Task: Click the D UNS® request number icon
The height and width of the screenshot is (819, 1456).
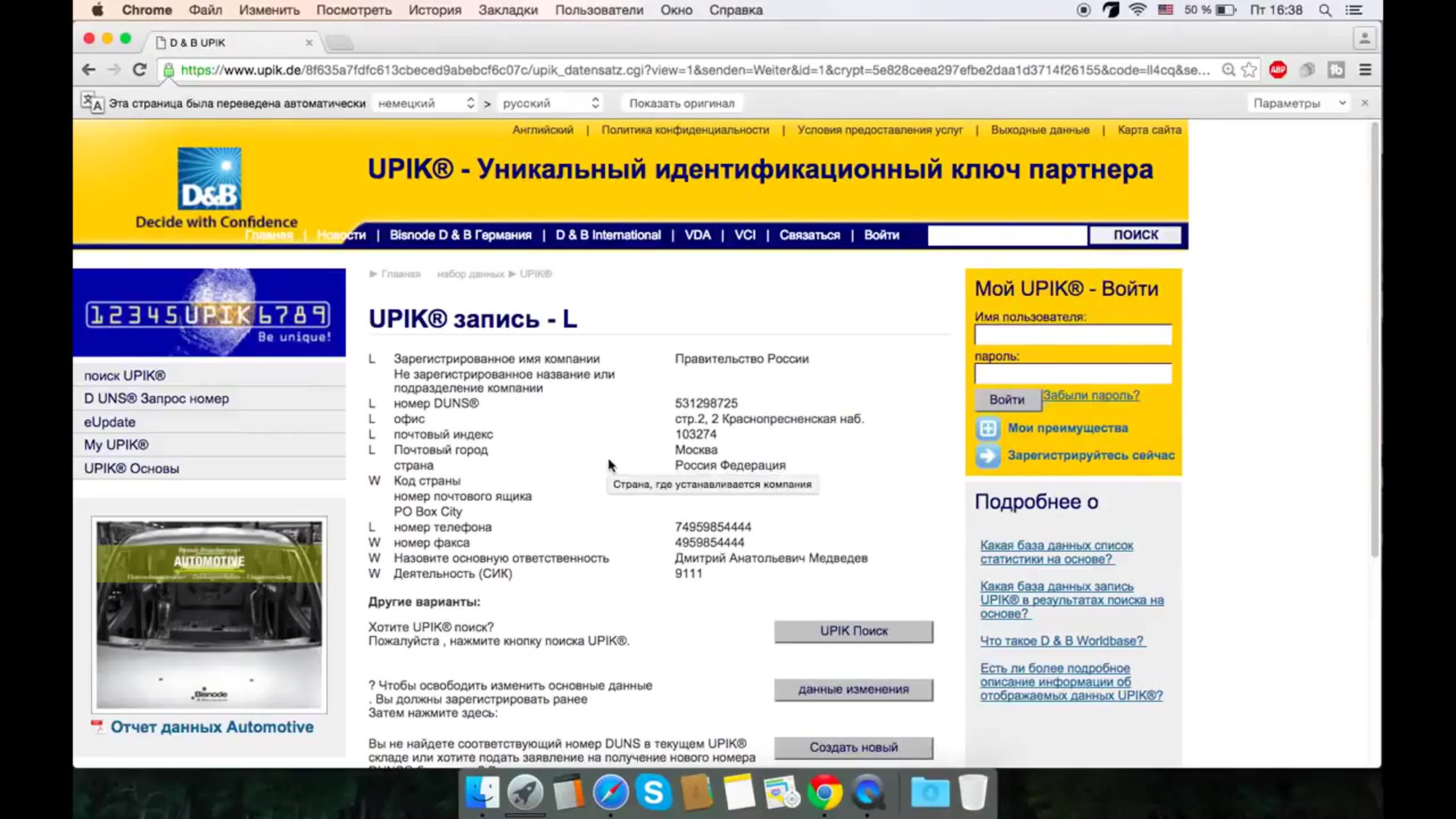Action: tap(156, 398)
